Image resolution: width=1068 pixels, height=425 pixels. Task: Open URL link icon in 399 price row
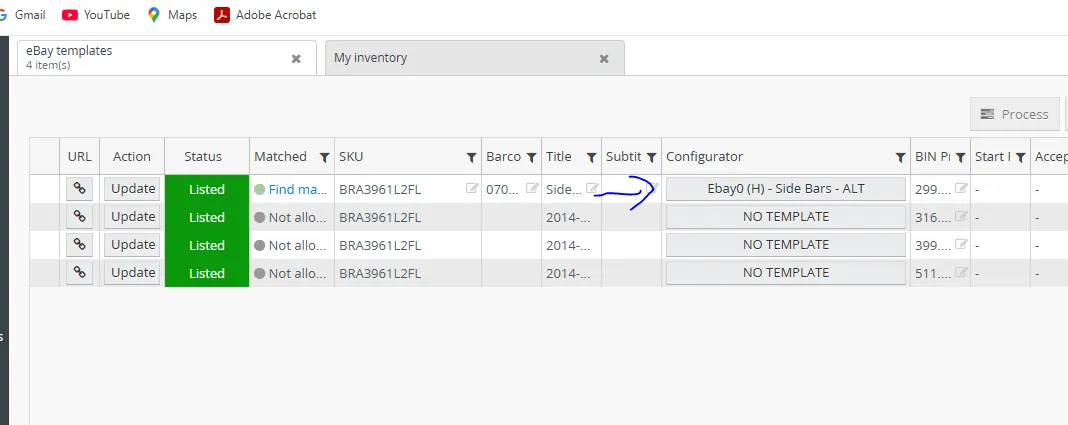pos(80,245)
